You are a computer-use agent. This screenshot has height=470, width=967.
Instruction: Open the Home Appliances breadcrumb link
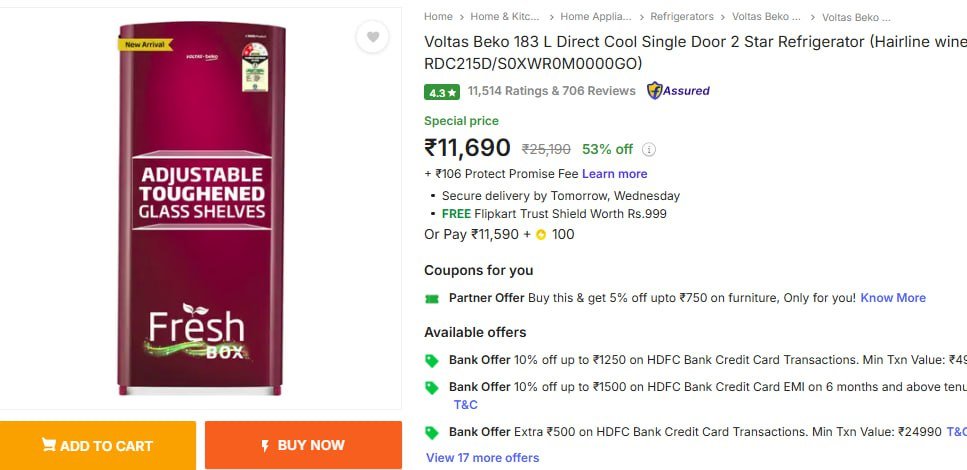[596, 17]
